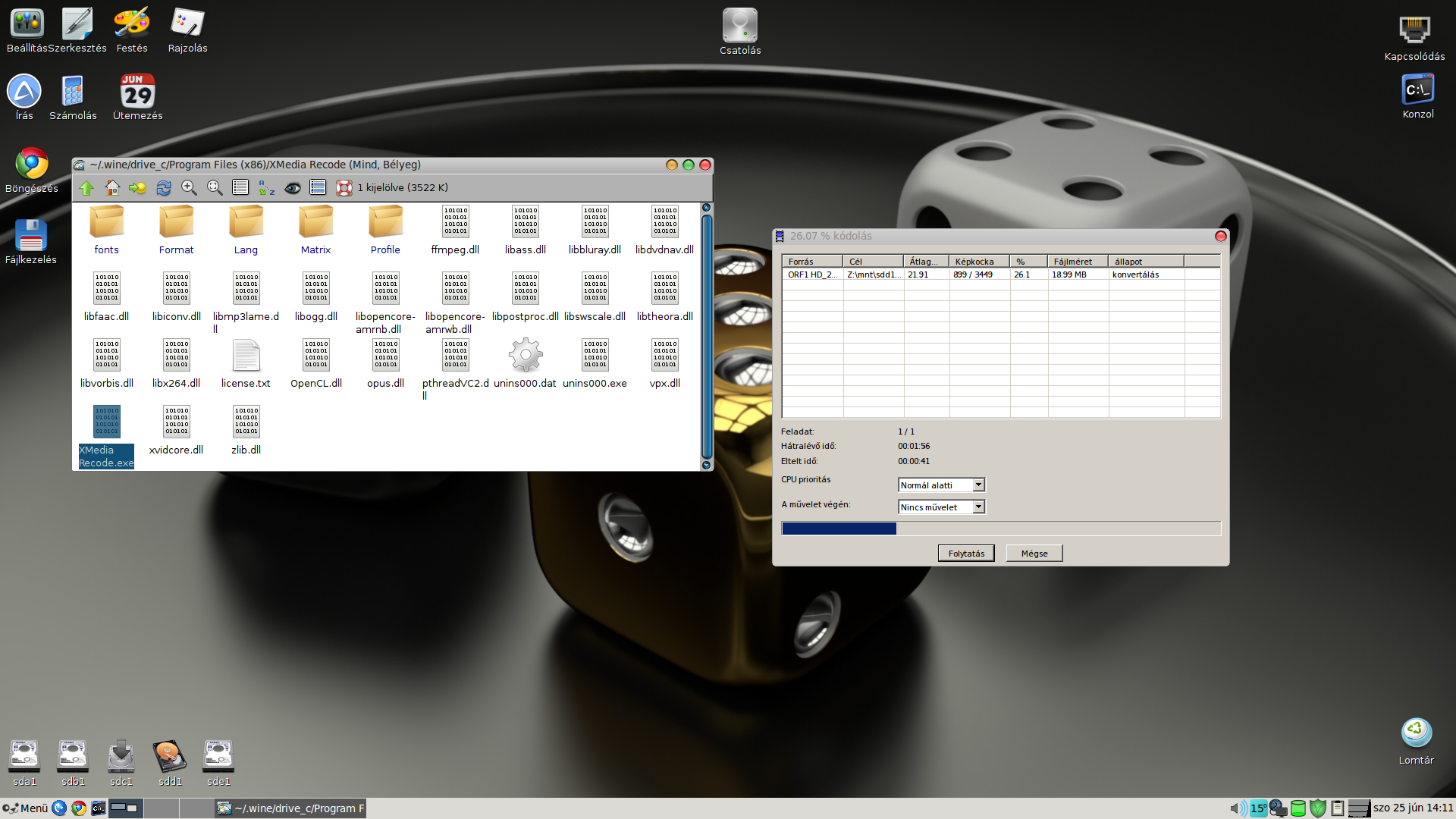This screenshot has height=819, width=1456.
Task: Open the Beállítás desktop icon
Action: click(27, 31)
